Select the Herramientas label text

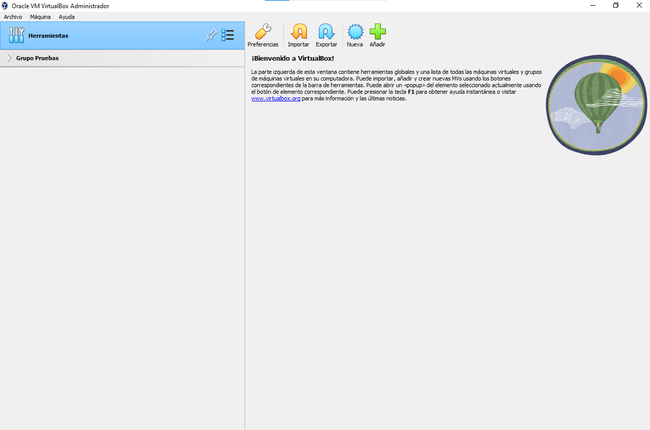coord(47,36)
